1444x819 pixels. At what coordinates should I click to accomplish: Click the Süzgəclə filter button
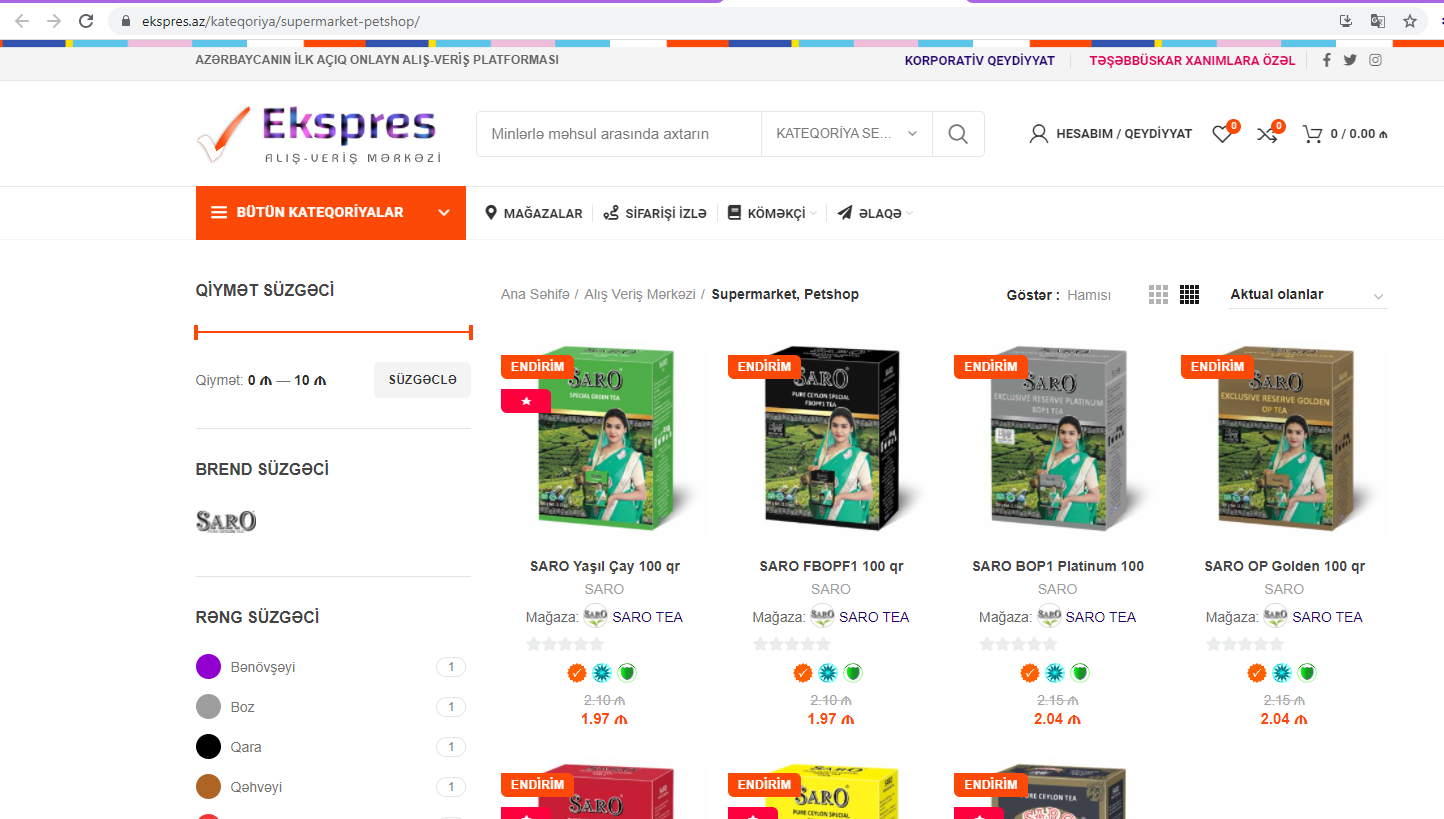point(422,380)
